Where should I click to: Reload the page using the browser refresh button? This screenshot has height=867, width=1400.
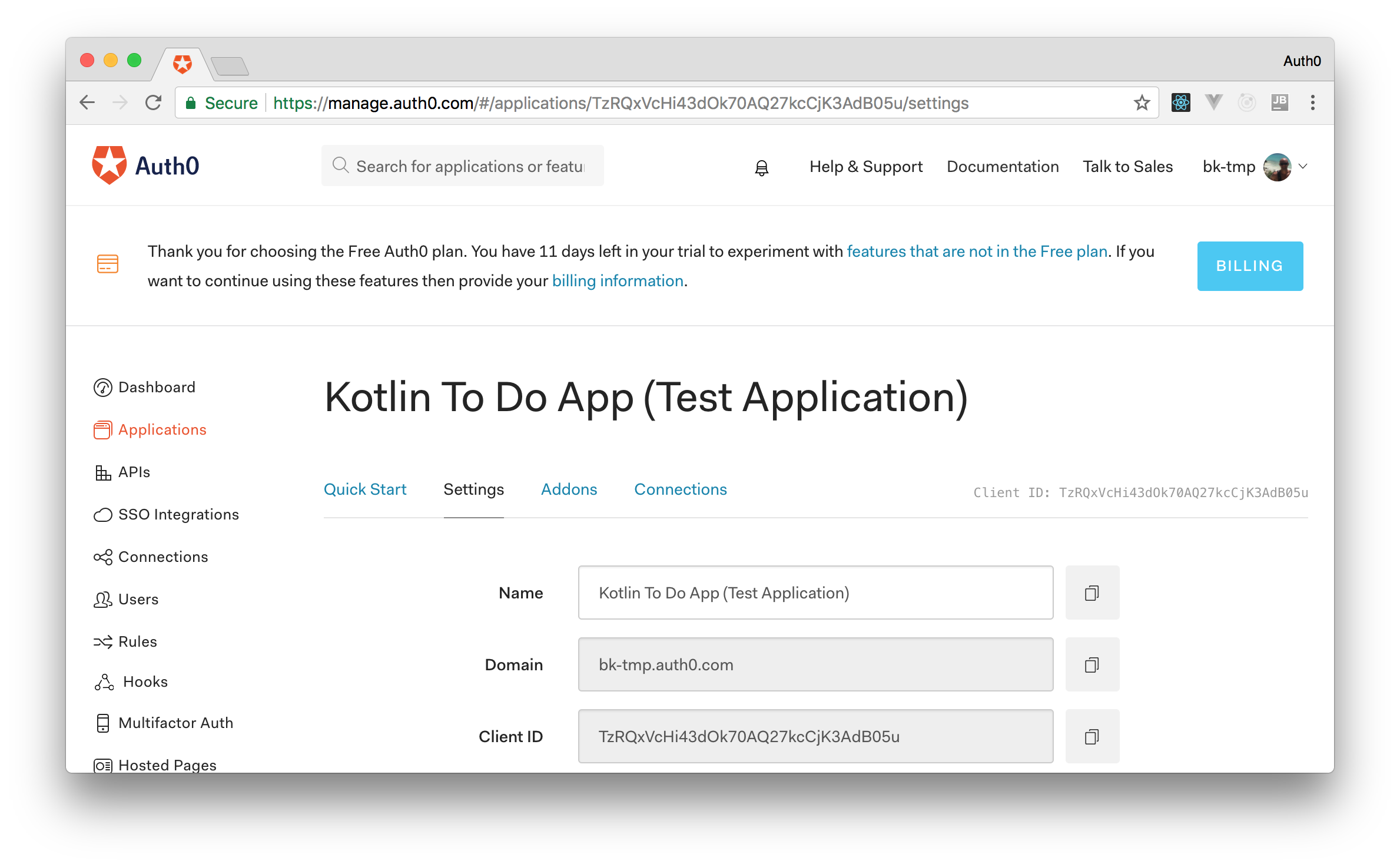tap(153, 103)
